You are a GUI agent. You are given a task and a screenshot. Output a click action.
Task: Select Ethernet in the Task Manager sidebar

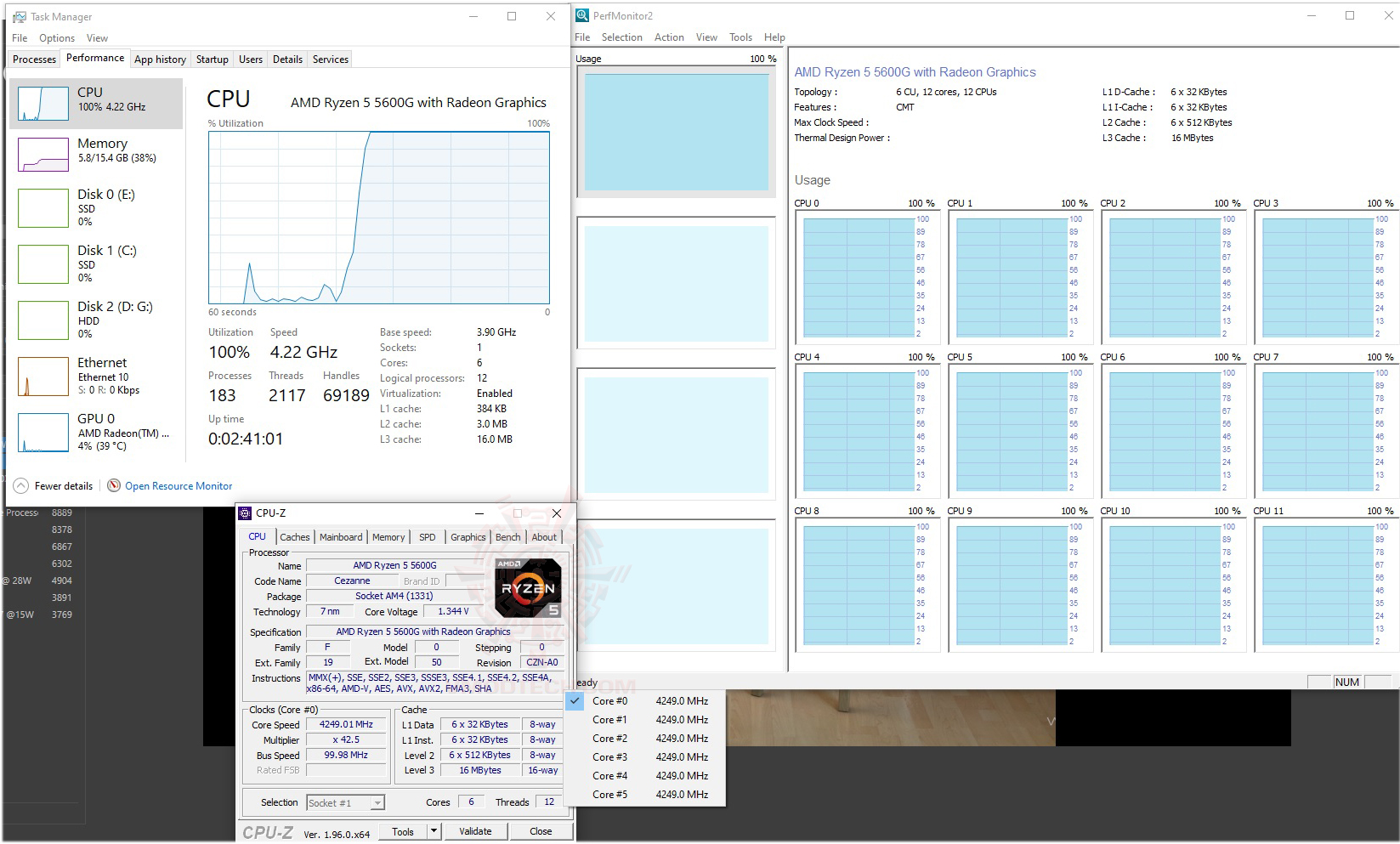click(x=96, y=377)
